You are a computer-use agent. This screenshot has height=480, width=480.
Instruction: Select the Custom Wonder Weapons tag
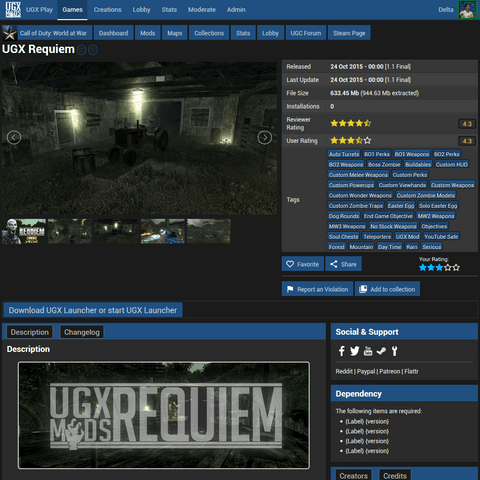[360, 195]
